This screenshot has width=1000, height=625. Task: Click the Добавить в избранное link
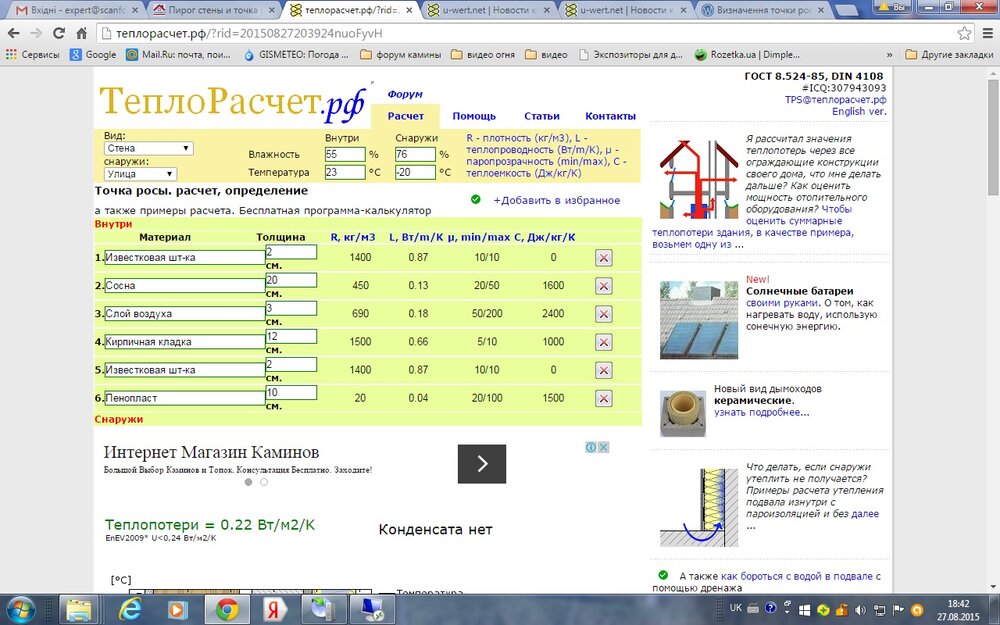click(556, 199)
